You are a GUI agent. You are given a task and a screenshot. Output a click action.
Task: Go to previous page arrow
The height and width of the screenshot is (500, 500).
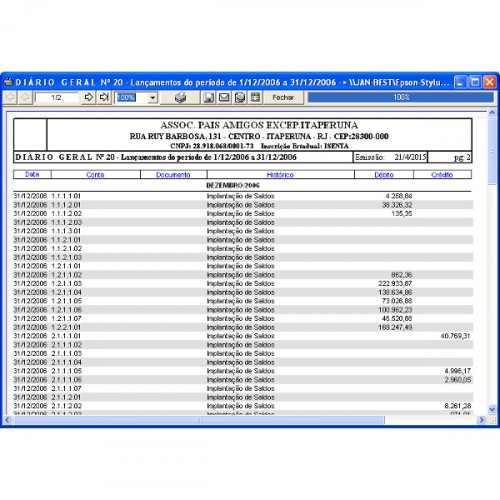tap(25, 97)
